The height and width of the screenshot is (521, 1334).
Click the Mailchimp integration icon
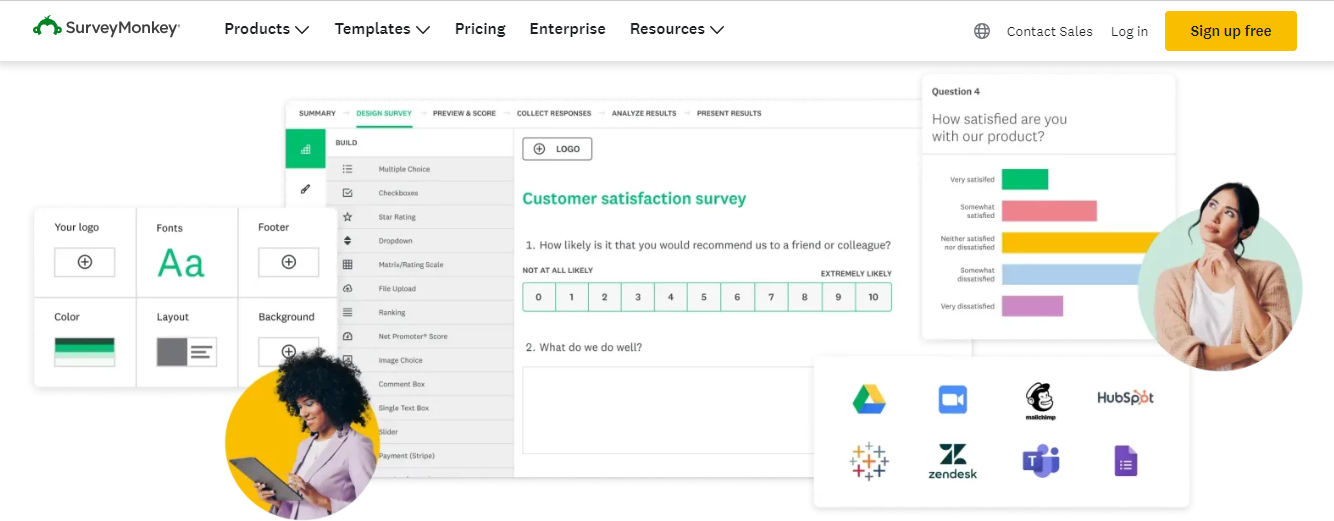1040,401
